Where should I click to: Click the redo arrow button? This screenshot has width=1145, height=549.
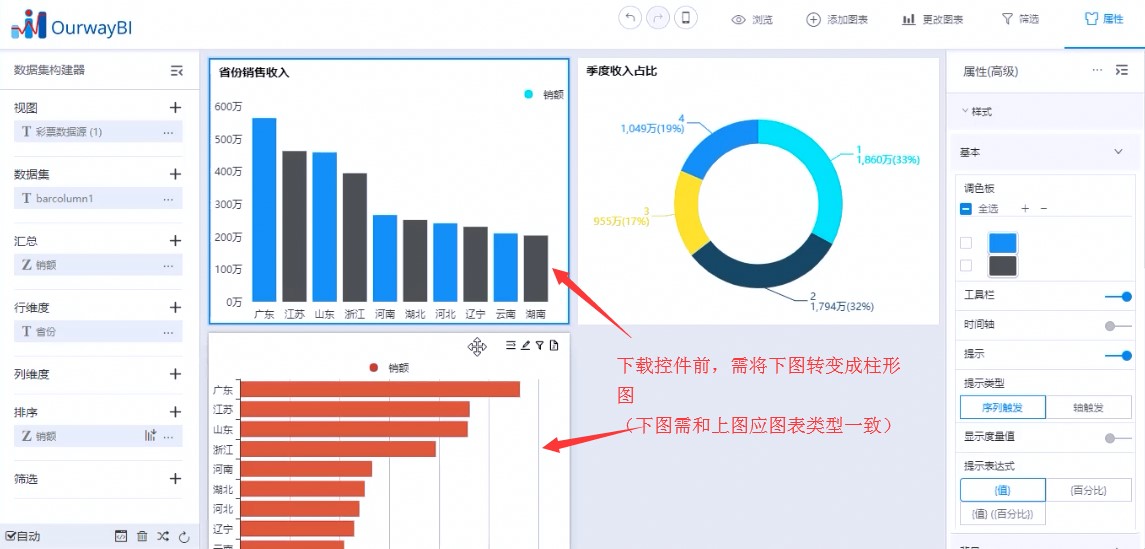658,18
